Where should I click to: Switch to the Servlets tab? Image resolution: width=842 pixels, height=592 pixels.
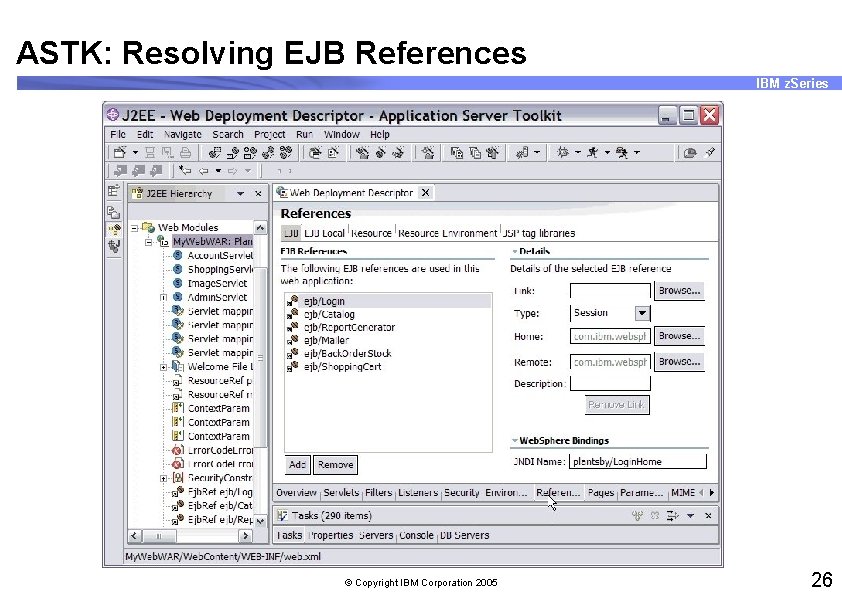(341, 492)
